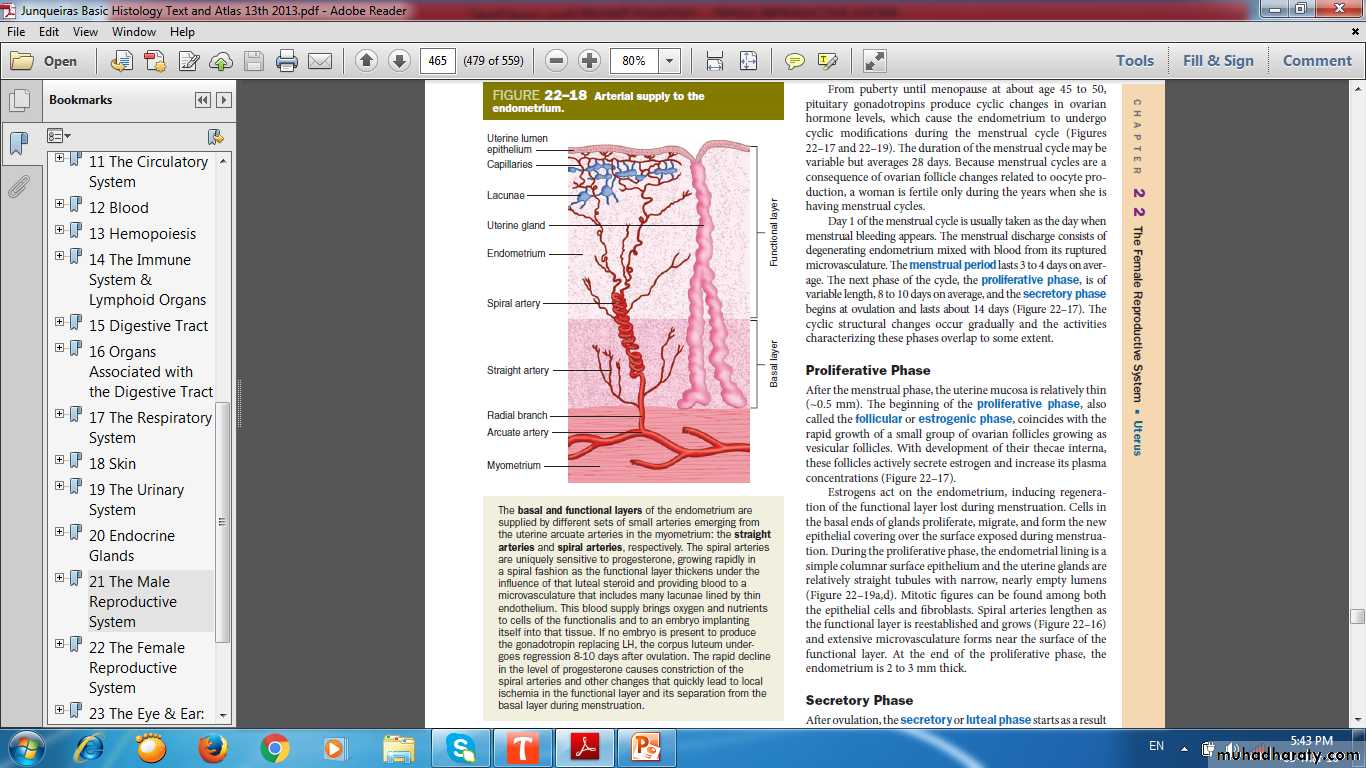This screenshot has height=768, width=1366.
Task: Collapse the Bookmarks navigation pane
Action: [x=203, y=100]
